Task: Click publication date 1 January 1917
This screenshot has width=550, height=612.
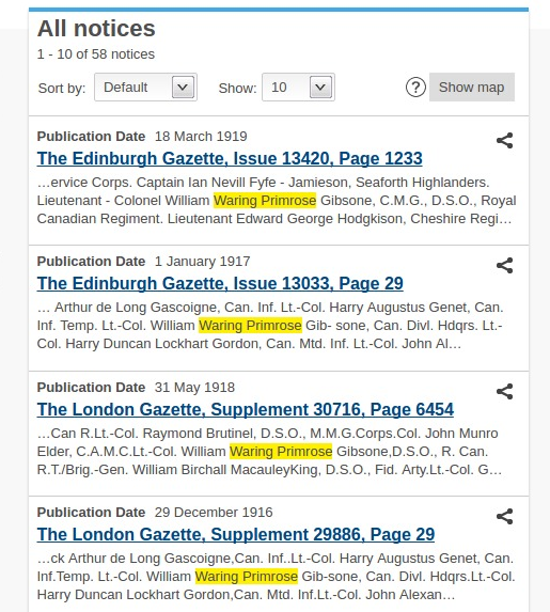Action: pos(202,261)
